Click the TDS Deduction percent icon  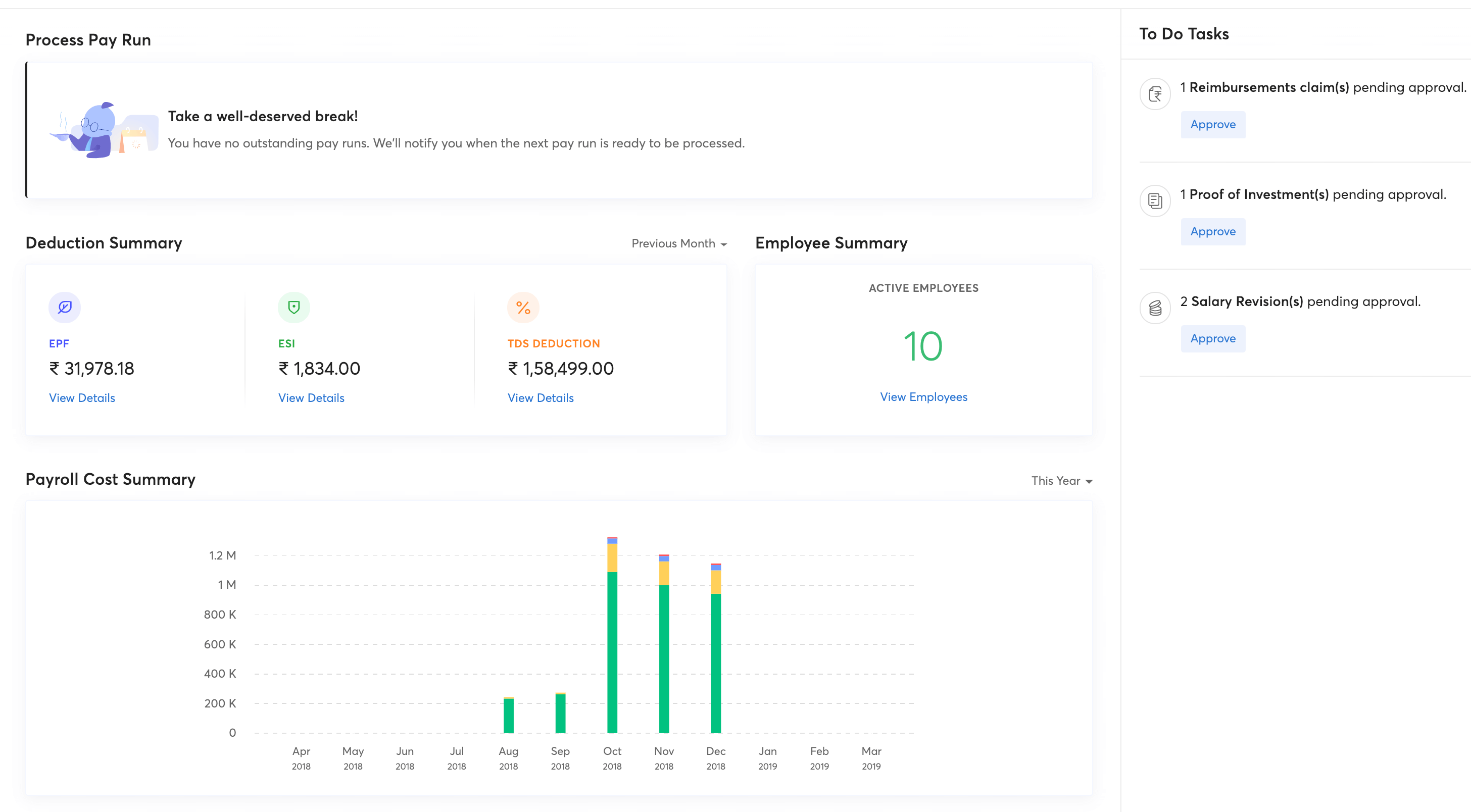522,307
